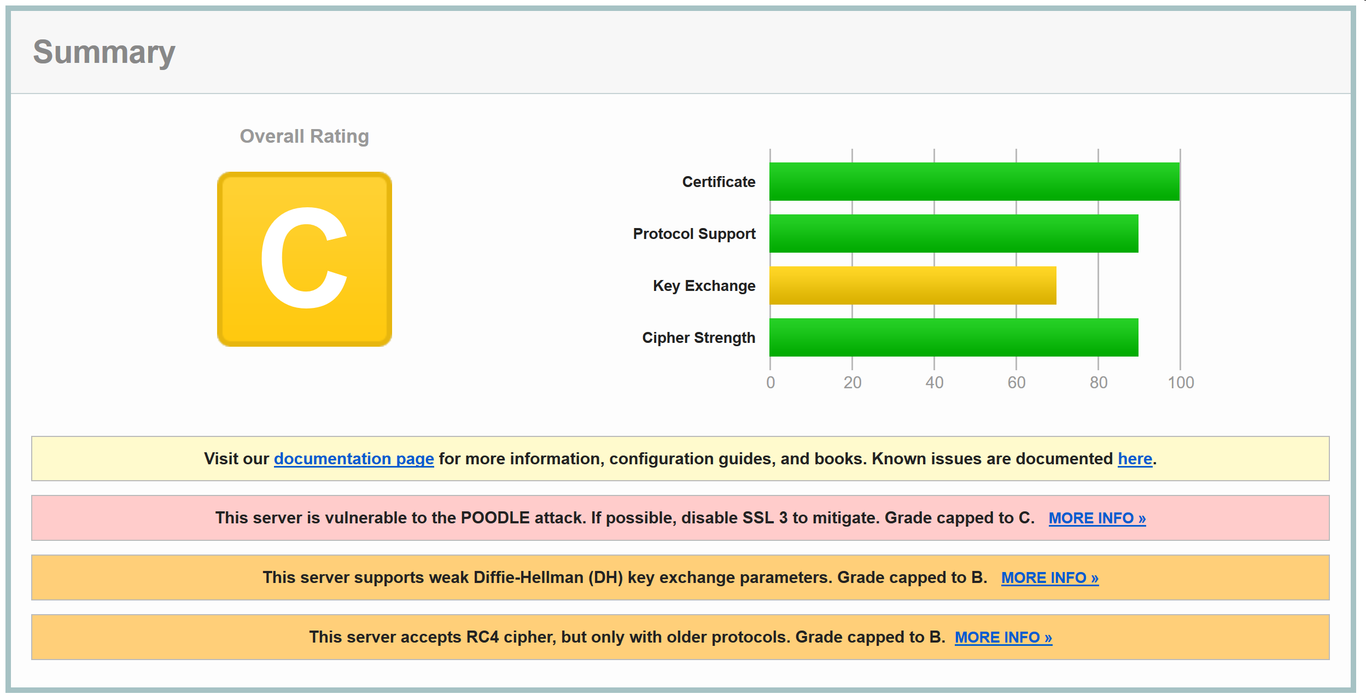
Task: Click the Cipher Strength score bar
Action: point(954,337)
